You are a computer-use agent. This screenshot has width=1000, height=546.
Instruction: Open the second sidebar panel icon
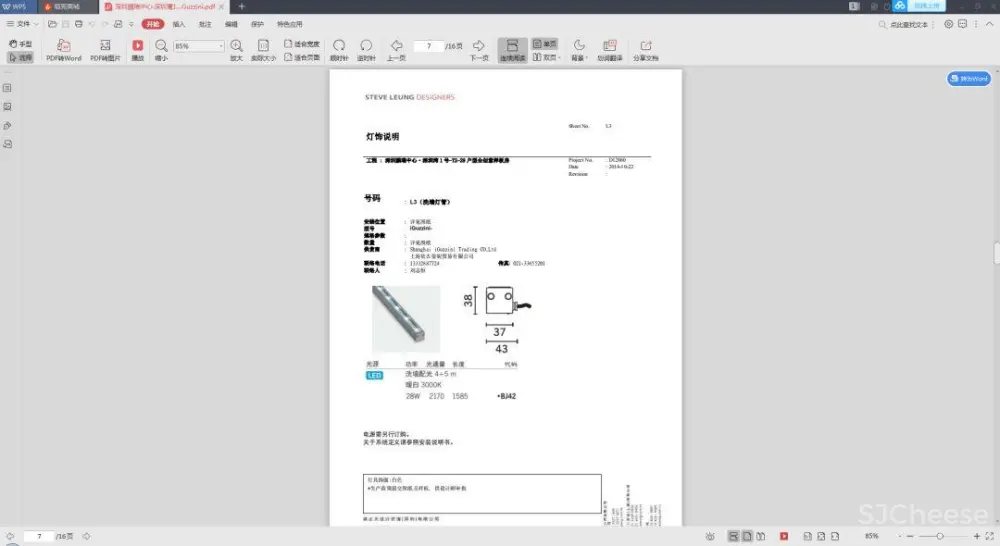[x=8, y=107]
